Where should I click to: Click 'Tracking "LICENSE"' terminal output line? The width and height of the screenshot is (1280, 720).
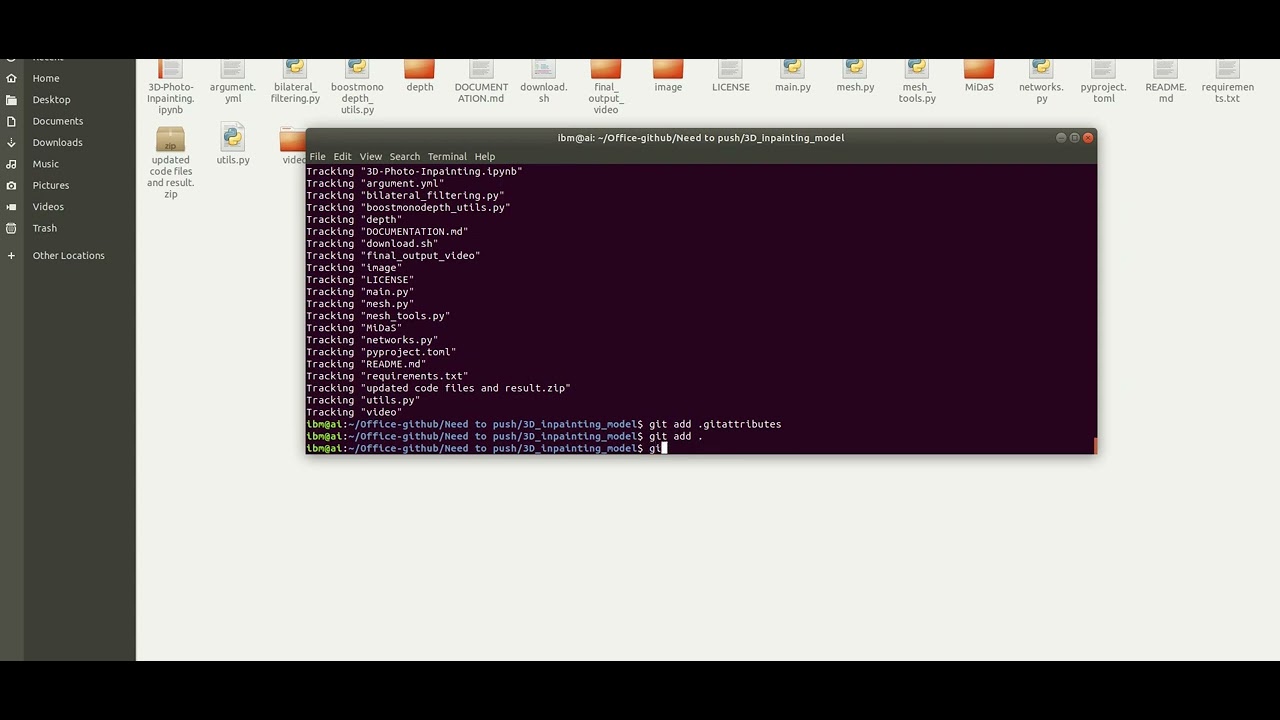[360, 280]
